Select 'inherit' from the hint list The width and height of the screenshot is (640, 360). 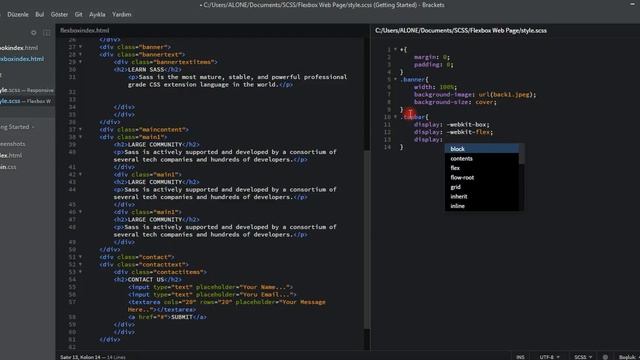482,196
